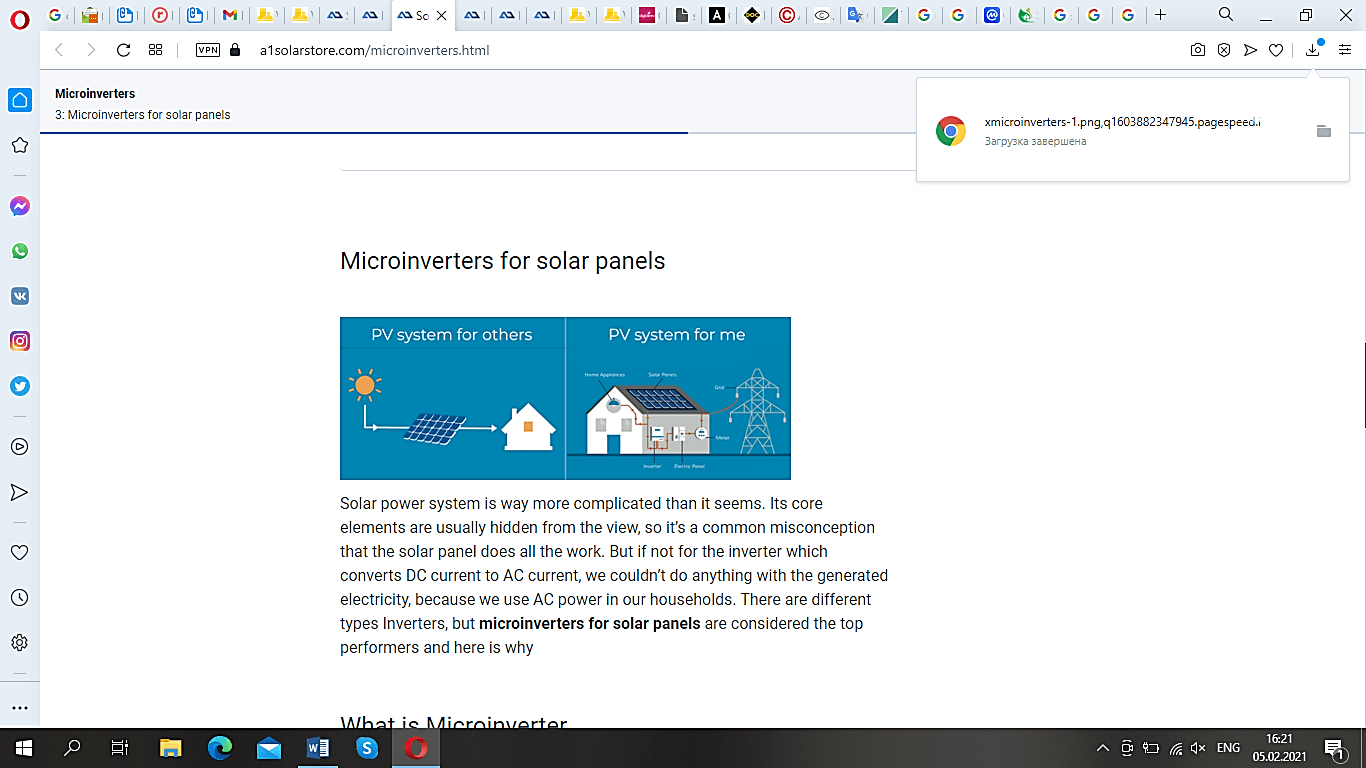Image resolution: width=1366 pixels, height=768 pixels.
Task: Toggle the VPN badge in the address bar
Action: tap(208, 50)
